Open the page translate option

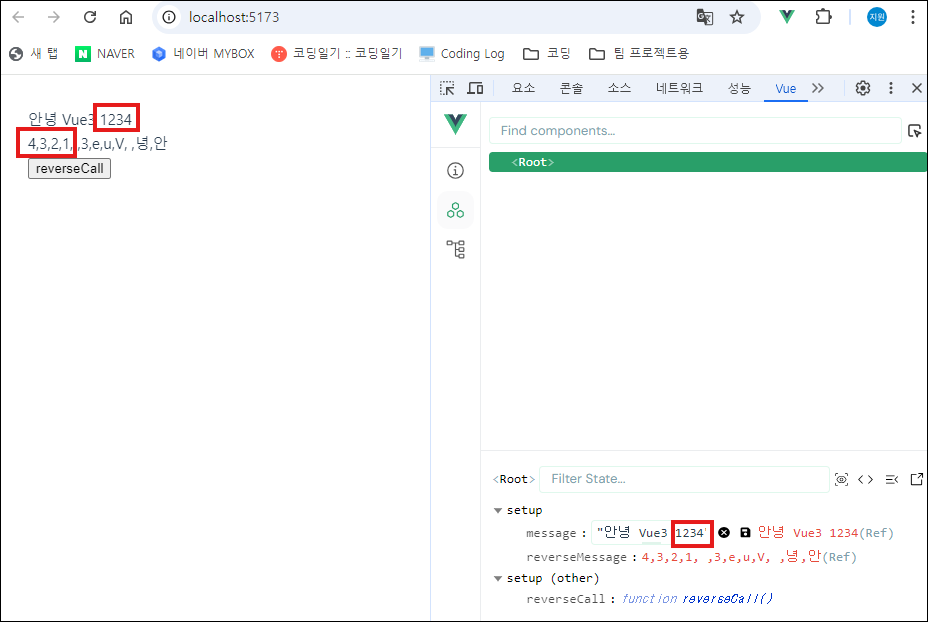click(704, 17)
